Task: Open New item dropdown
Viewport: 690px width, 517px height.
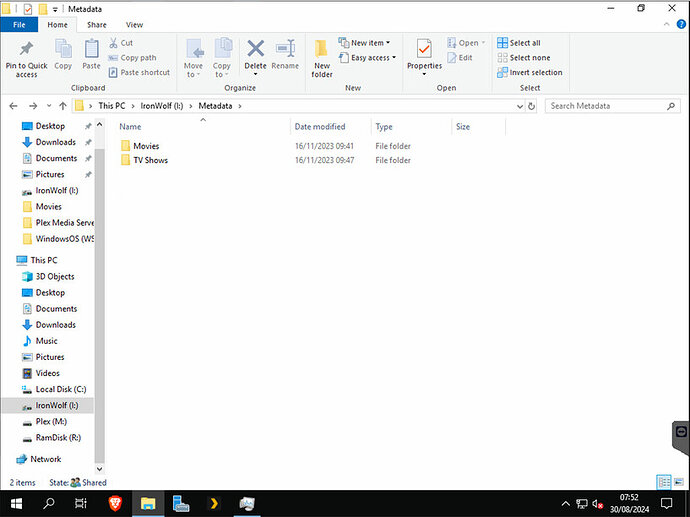Action: 364,43
